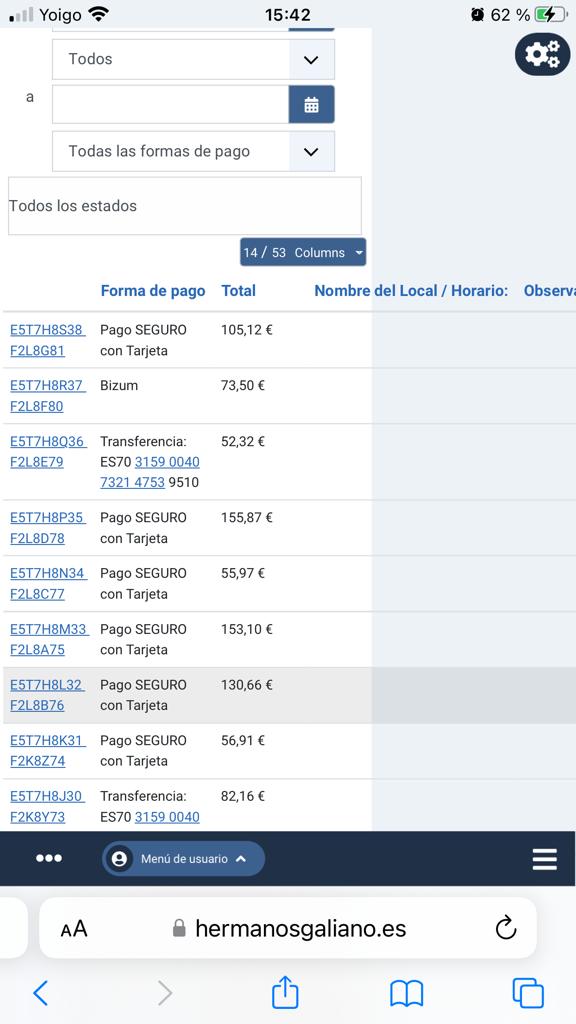Sort by Nombre del Local / Horario column
This screenshot has height=1024, width=576.
click(411, 291)
